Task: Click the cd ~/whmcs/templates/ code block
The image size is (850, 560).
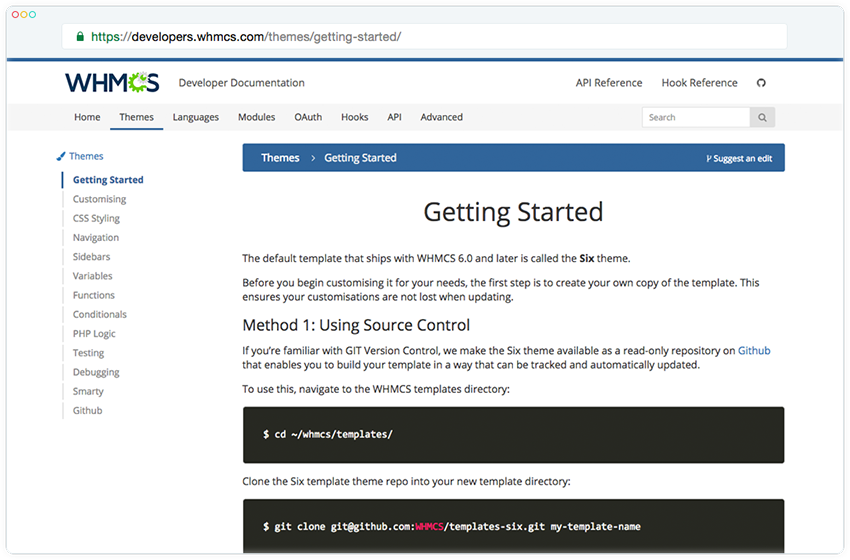Action: (x=513, y=435)
